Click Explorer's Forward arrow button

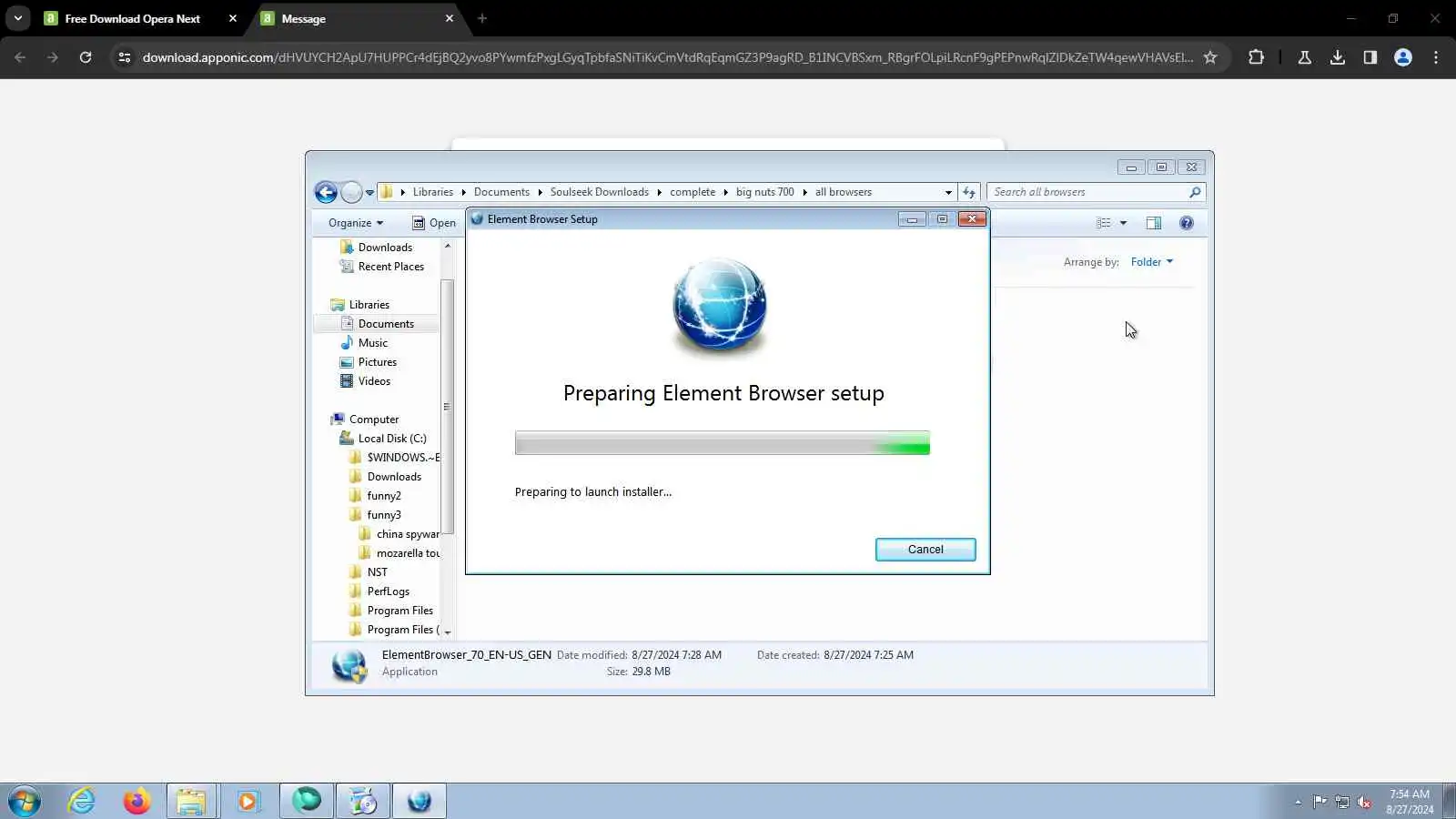tap(351, 192)
